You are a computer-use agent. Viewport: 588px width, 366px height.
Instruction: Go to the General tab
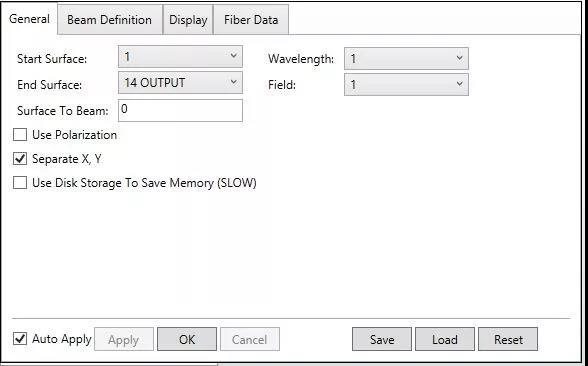pyautogui.click(x=29, y=19)
